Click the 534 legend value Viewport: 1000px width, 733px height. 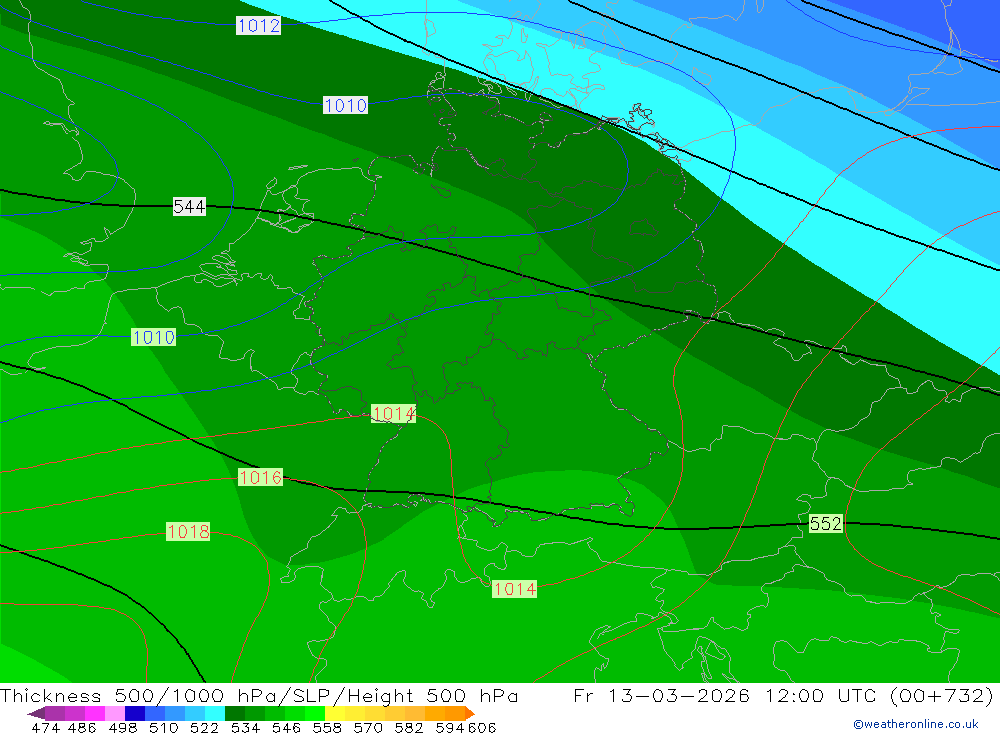246,727
